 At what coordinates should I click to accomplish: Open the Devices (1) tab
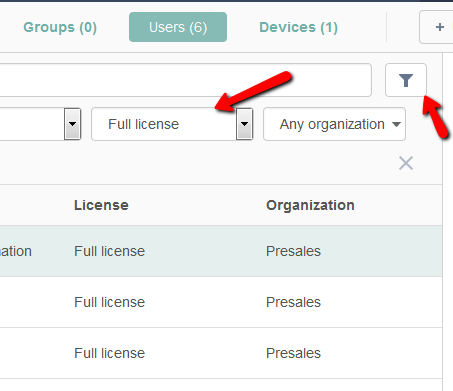(x=298, y=27)
